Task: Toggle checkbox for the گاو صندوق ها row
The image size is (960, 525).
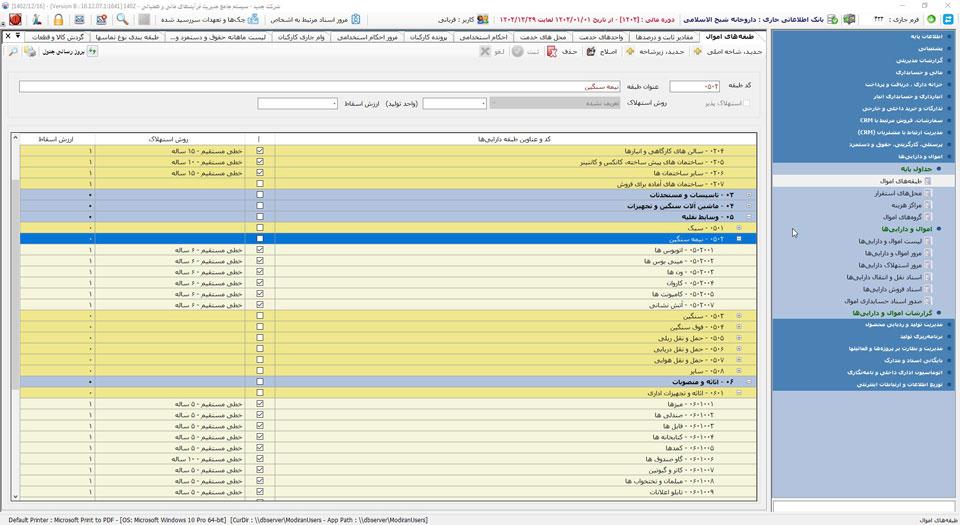Action: tap(260, 459)
